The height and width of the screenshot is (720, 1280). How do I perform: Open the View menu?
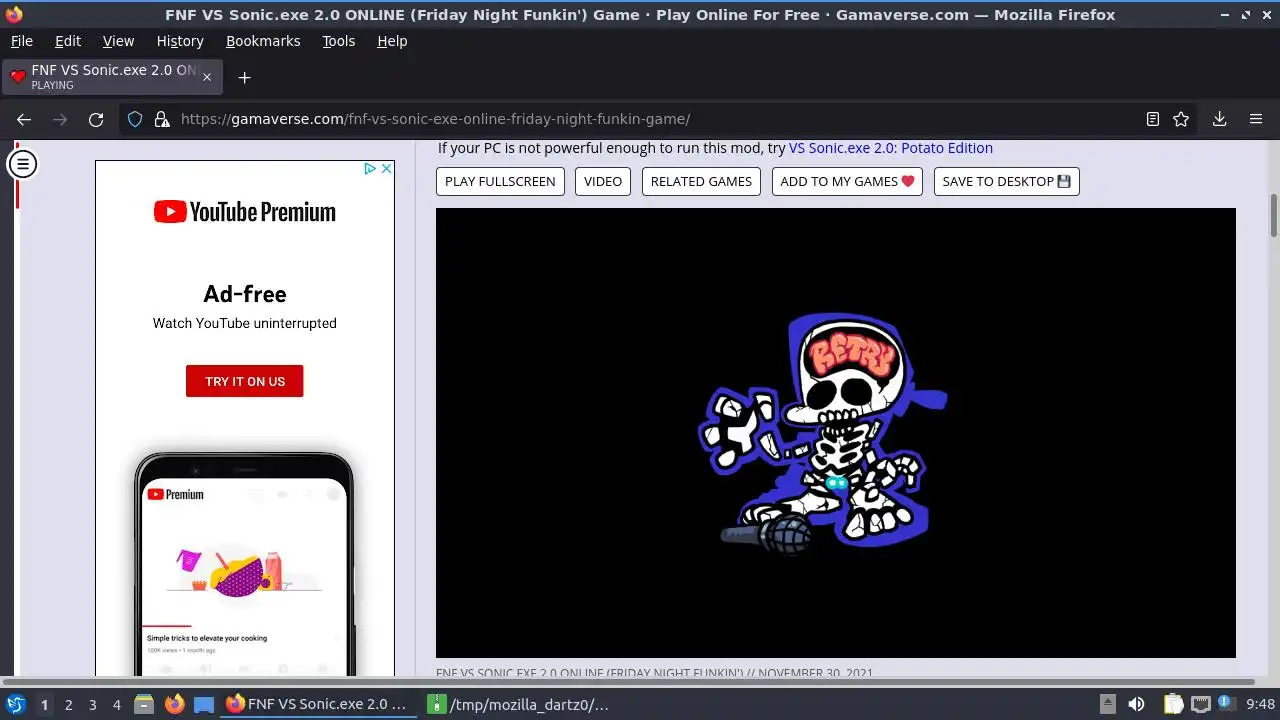pyautogui.click(x=118, y=41)
